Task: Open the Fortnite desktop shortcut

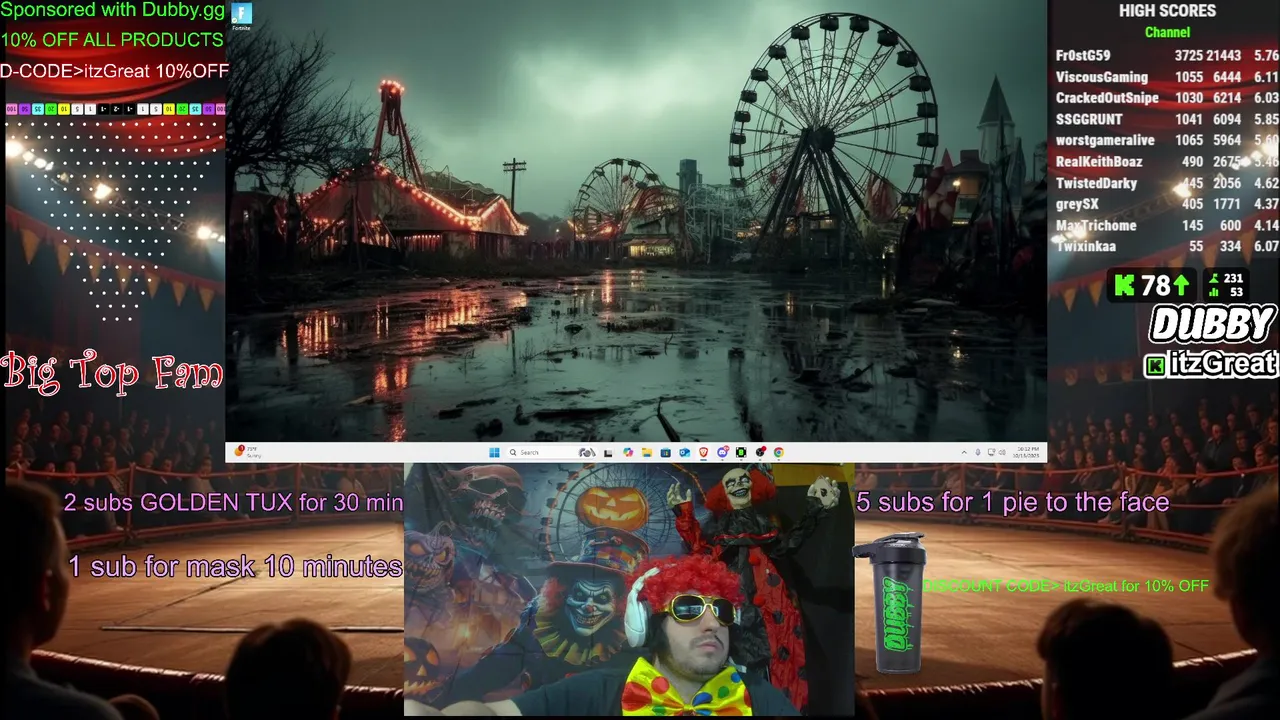Action: (241, 16)
